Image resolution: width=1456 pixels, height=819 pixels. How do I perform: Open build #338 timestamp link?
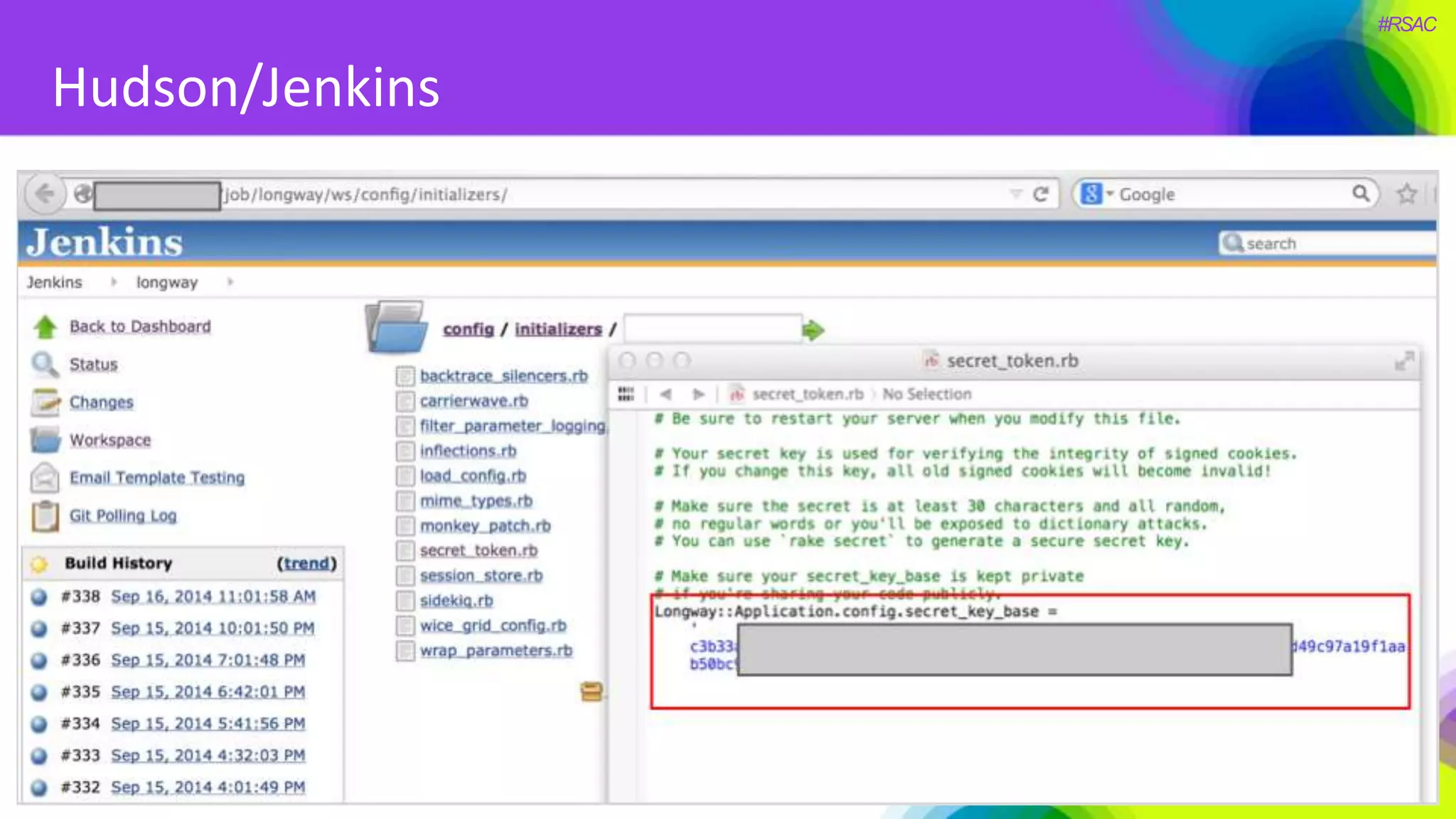point(213,596)
